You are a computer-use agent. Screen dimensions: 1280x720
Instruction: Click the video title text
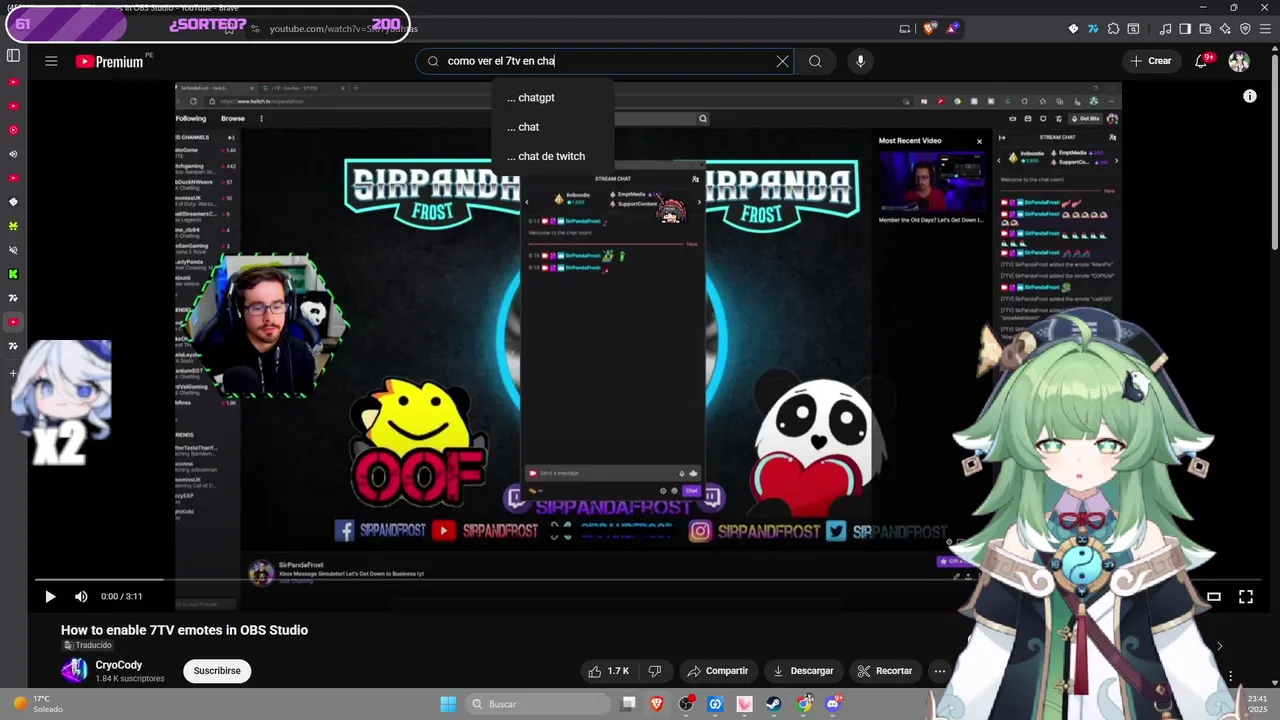pos(184,630)
